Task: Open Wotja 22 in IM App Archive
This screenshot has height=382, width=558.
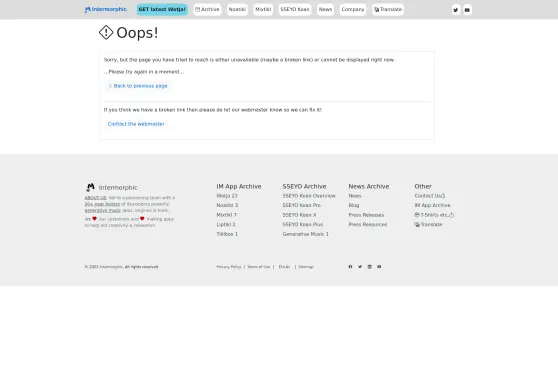Action: 227,196
